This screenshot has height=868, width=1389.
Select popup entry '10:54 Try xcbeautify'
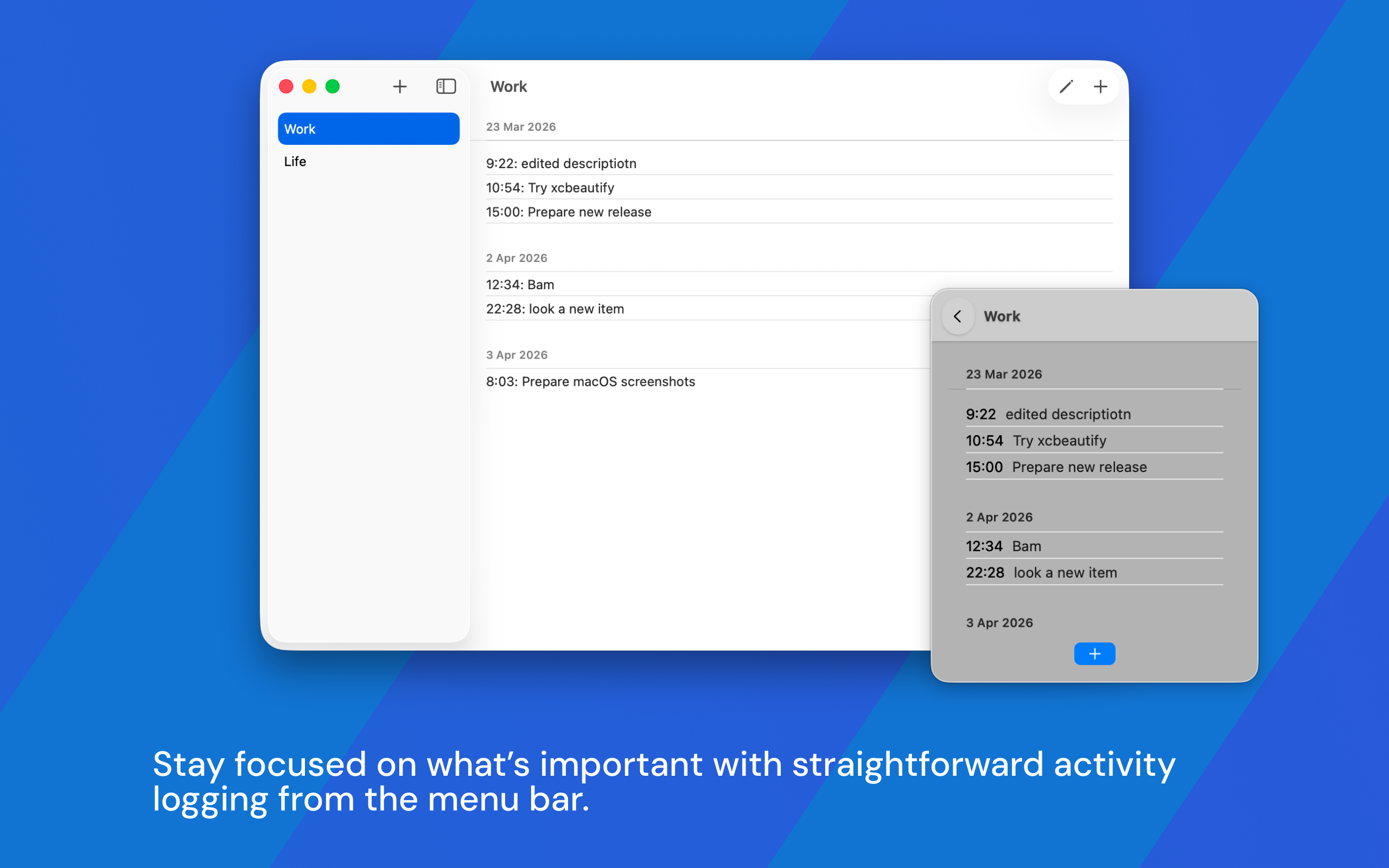point(1094,441)
